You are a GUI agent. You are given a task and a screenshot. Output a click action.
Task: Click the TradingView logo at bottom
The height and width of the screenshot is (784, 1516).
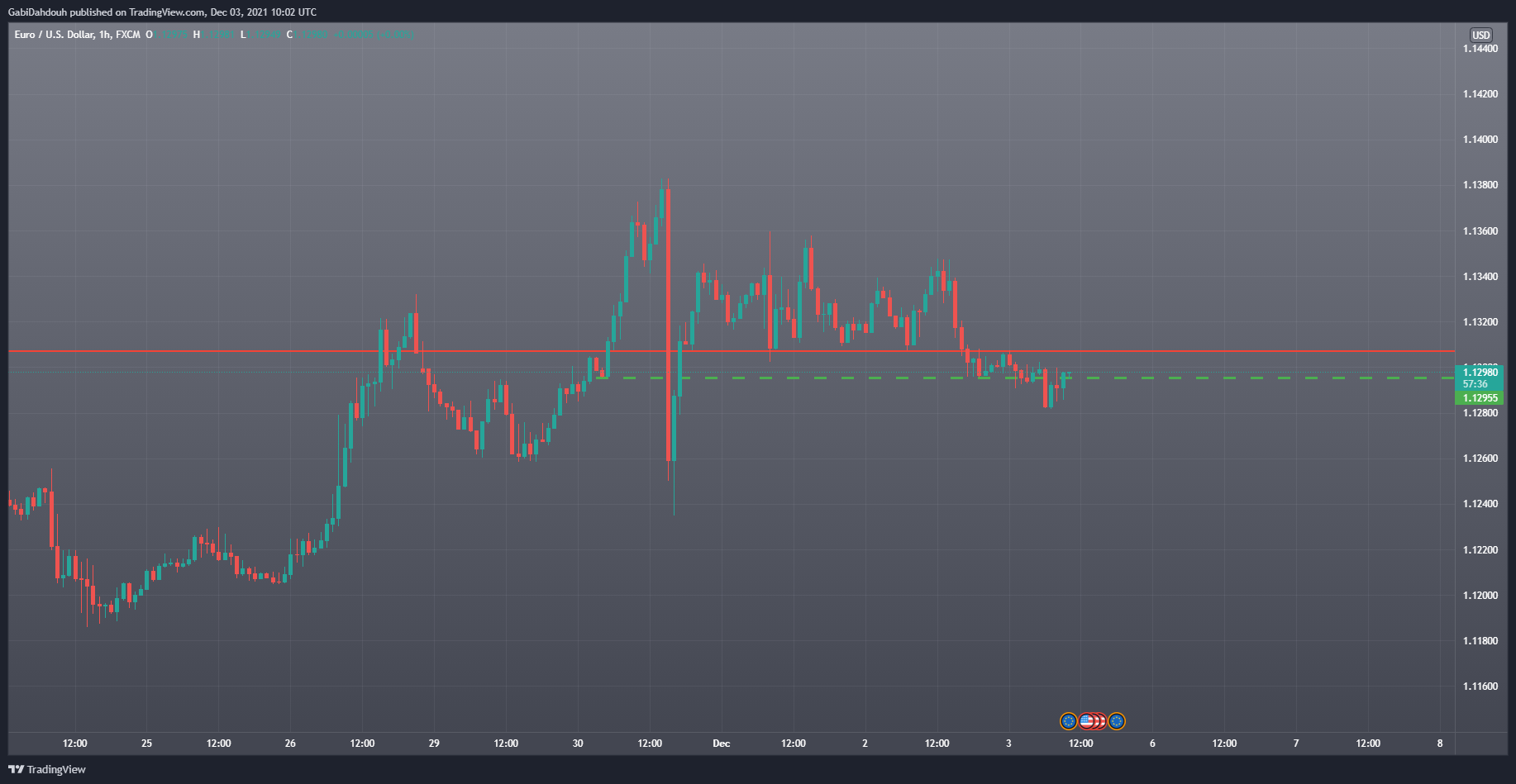(47, 769)
